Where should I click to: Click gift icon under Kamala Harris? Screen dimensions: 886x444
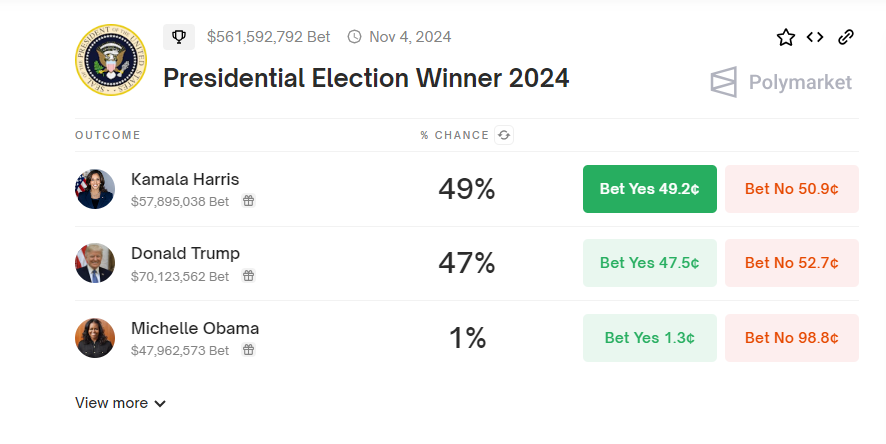click(x=248, y=201)
